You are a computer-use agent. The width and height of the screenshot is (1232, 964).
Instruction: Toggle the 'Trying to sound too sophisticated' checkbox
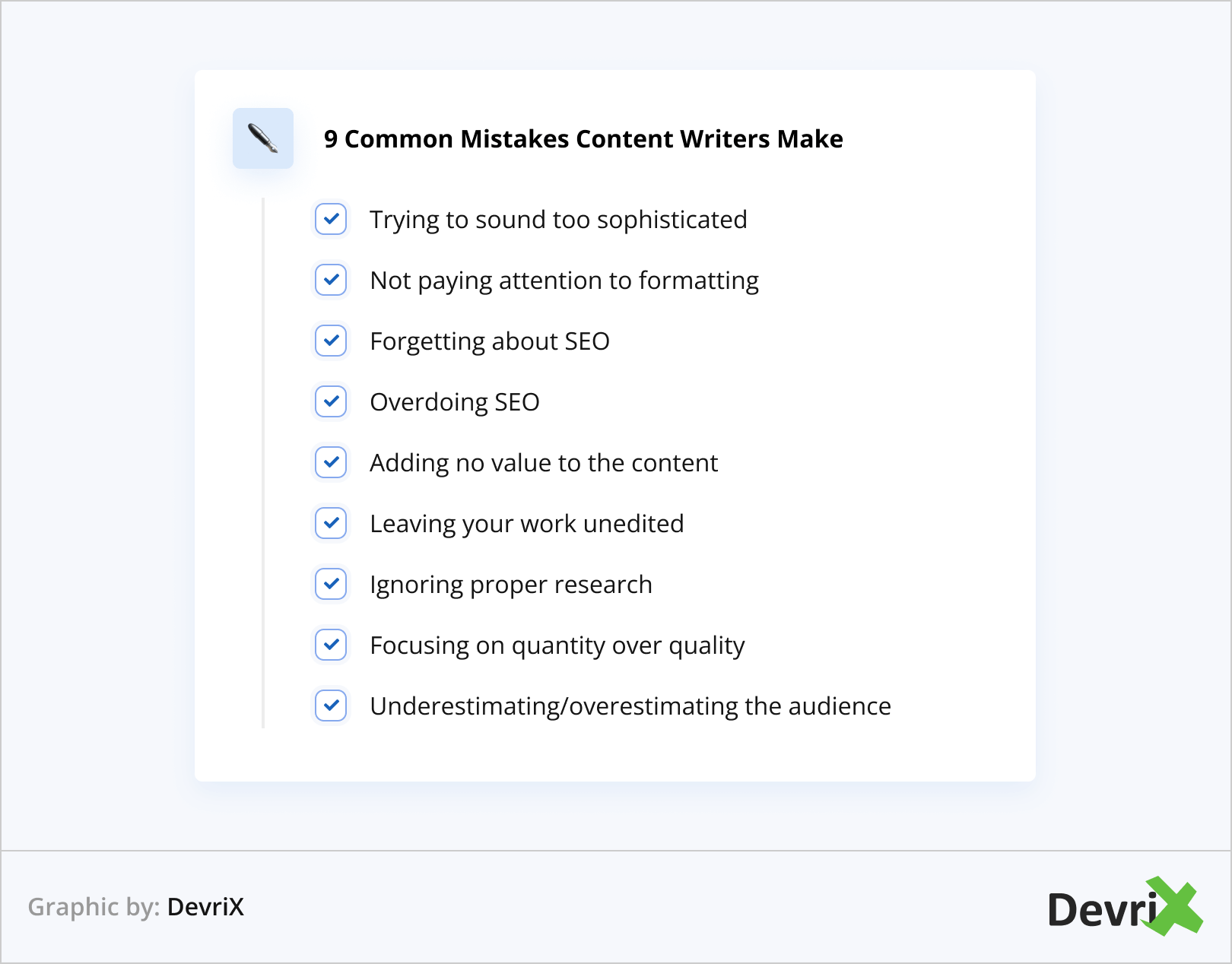331,219
